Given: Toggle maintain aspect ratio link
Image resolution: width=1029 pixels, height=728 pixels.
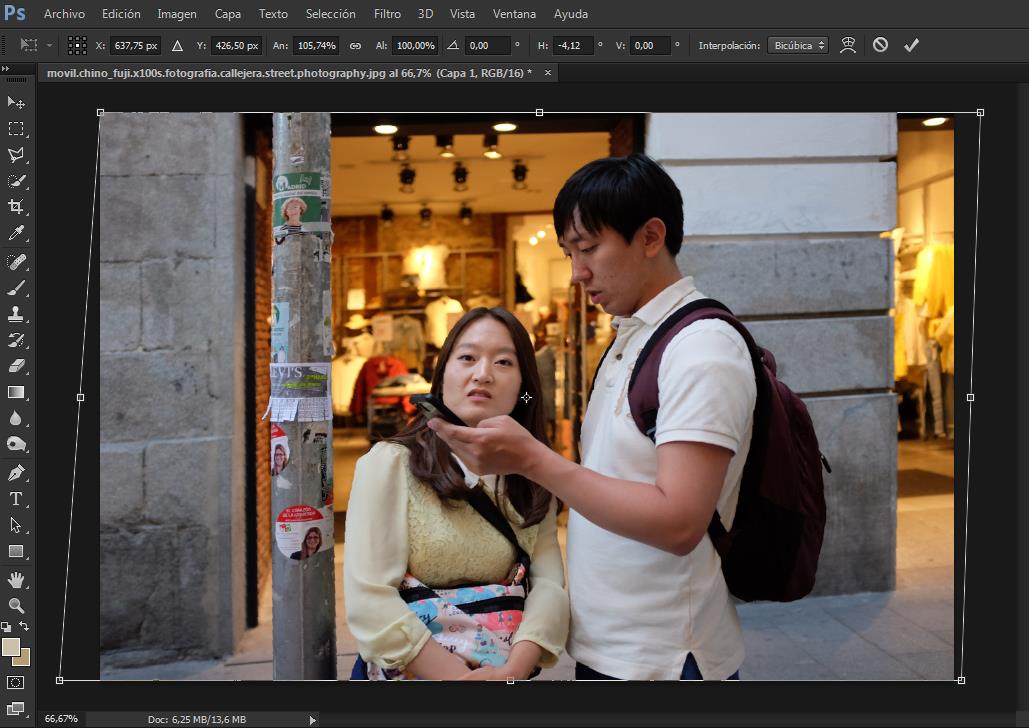Looking at the screenshot, I should point(355,46).
